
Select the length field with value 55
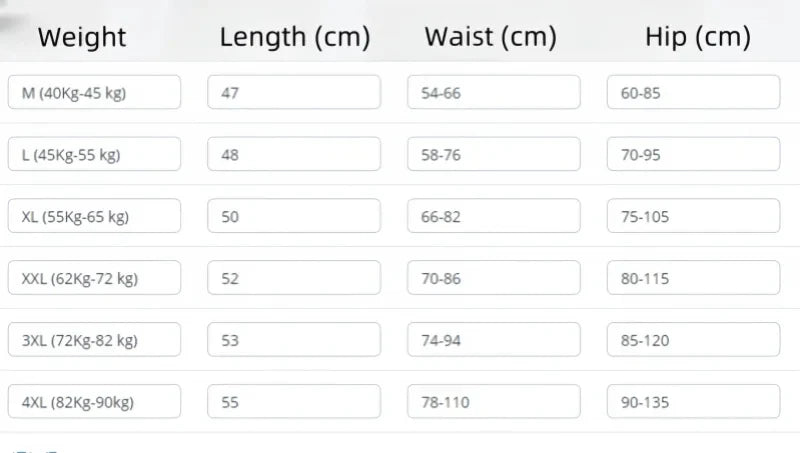pyautogui.click(x=294, y=402)
